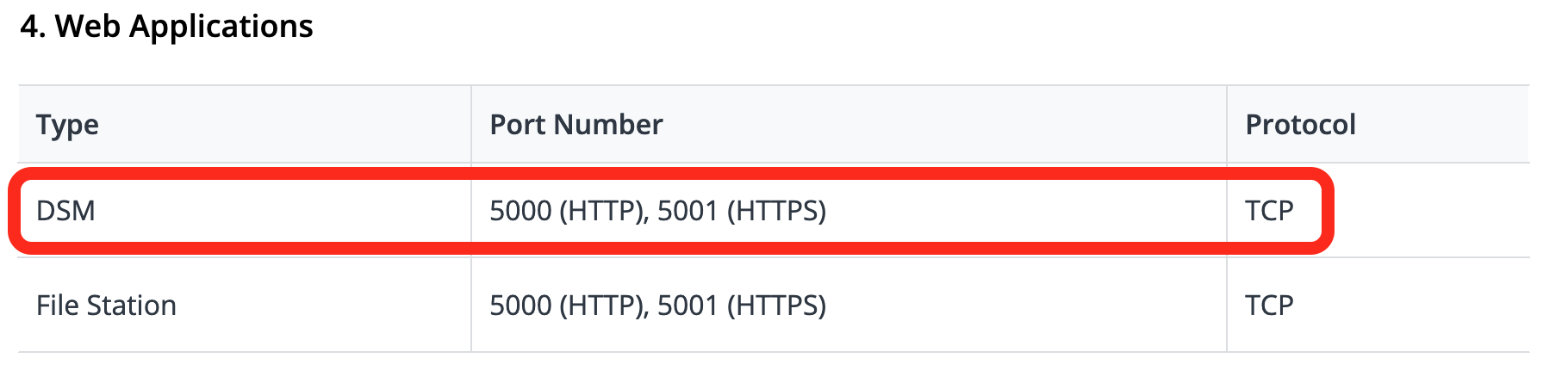The image size is (1568, 389).
Task: Click the word "Applications" in the heading
Action: (x=221, y=28)
